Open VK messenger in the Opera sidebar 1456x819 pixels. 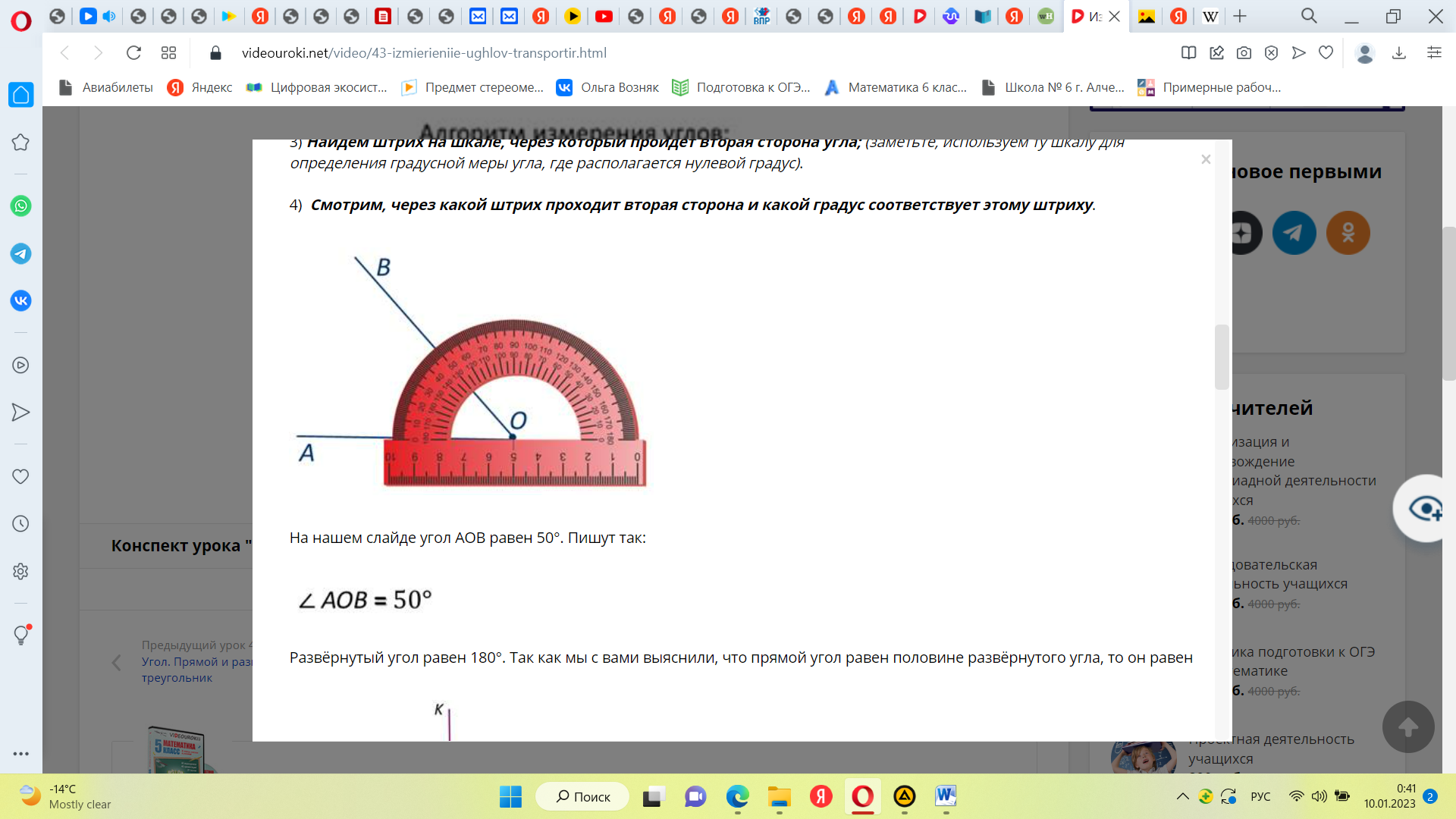click(x=20, y=301)
